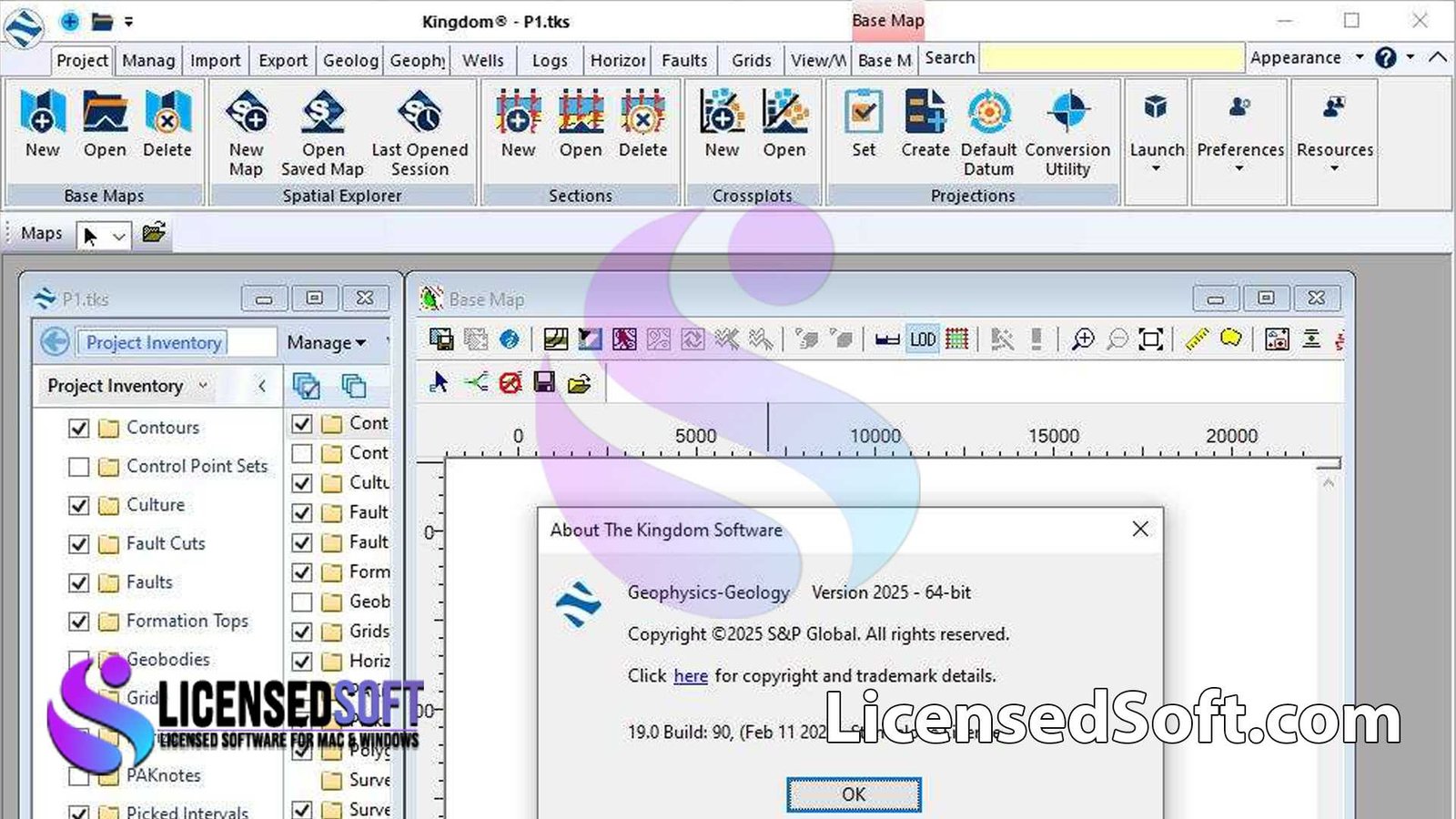
Task: Open the Appearance dropdown
Action: pos(1306,57)
